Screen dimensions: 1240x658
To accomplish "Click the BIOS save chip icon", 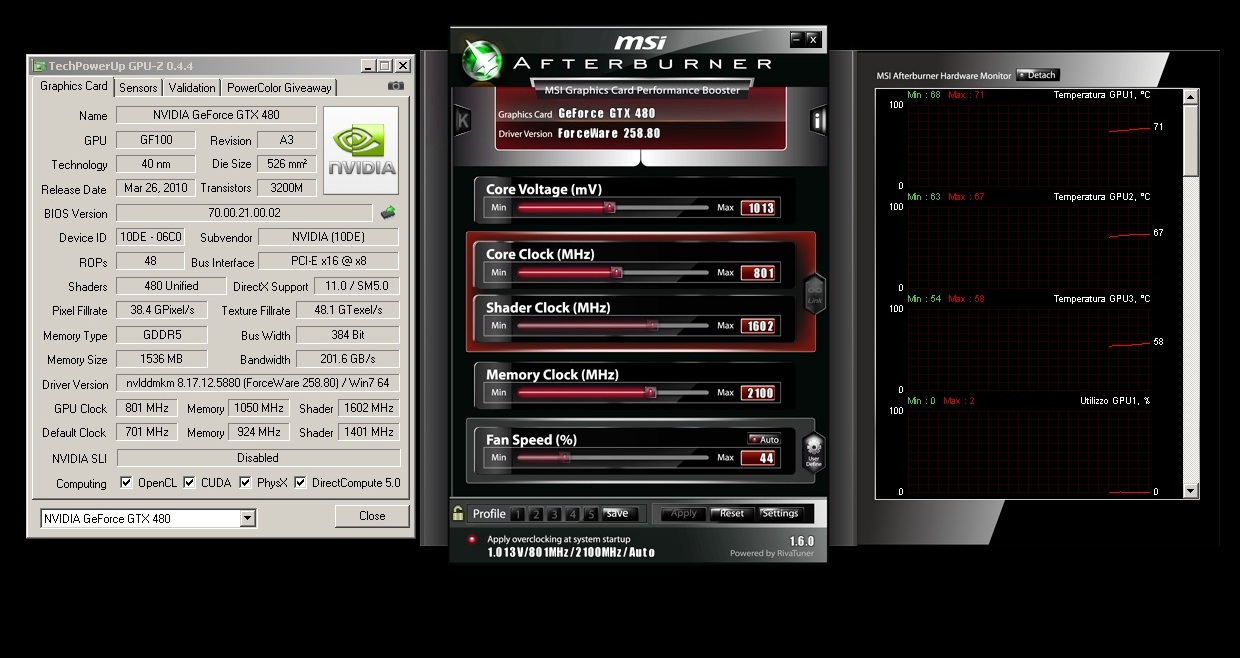I will [x=388, y=213].
